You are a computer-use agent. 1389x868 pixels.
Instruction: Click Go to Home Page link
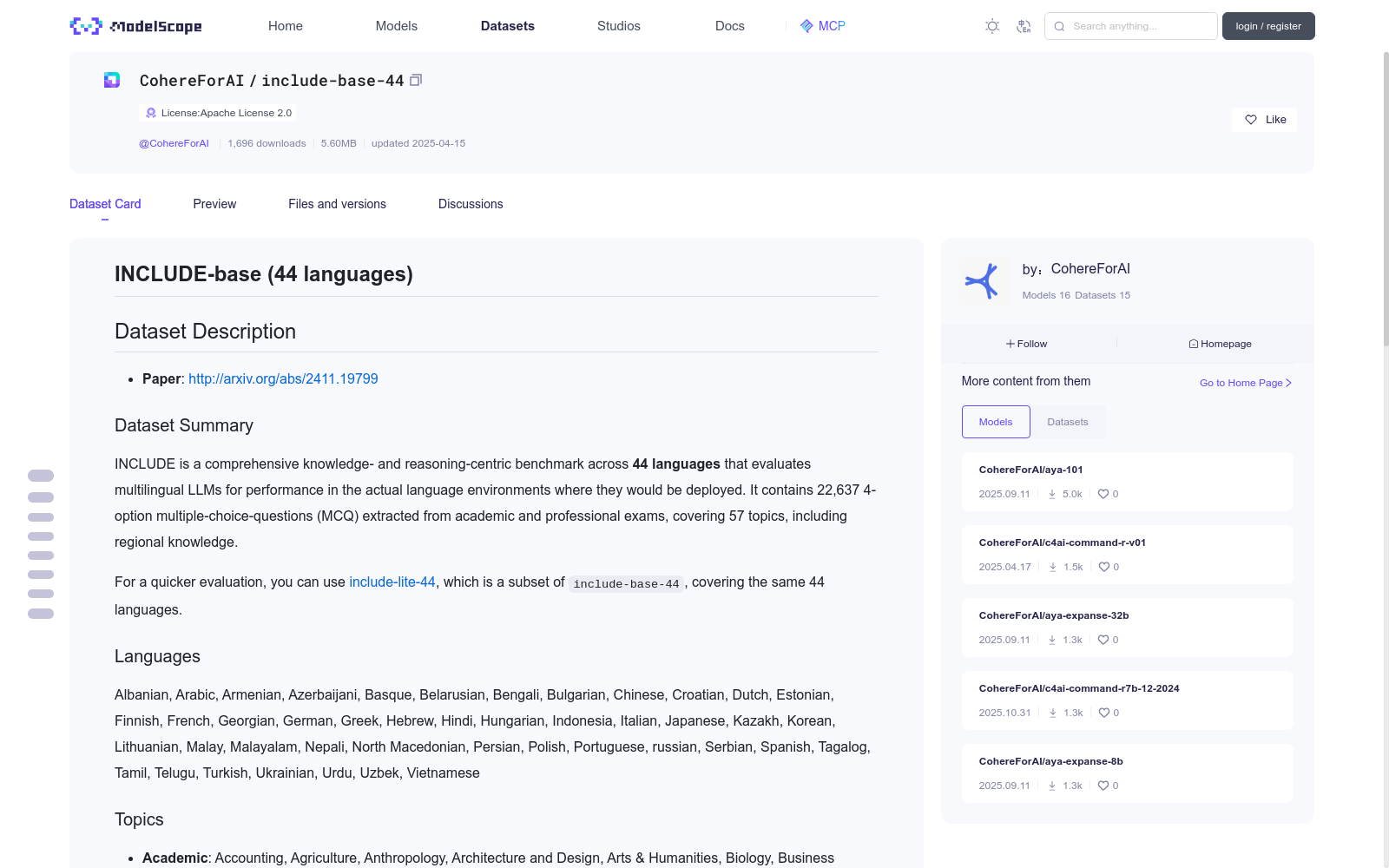pyautogui.click(x=1246, y=383)
